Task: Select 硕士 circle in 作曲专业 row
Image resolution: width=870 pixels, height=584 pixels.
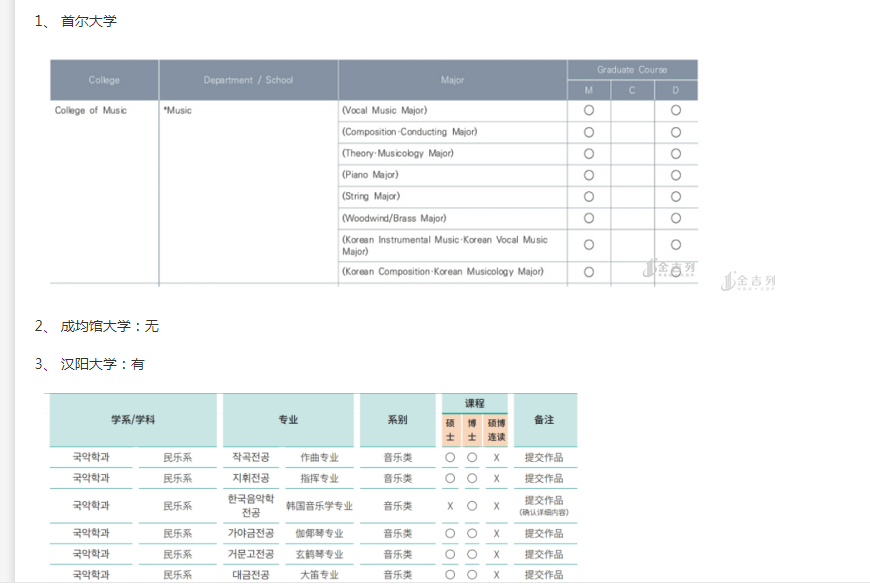Action: coord(450,457)
